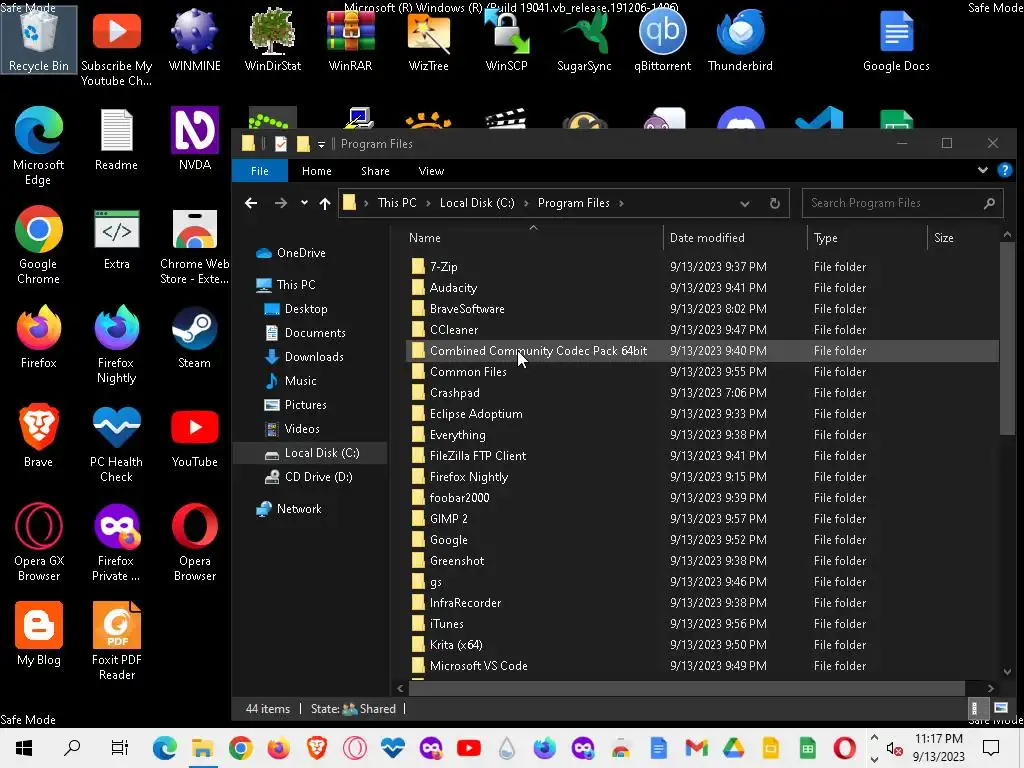Switch to large thumbnails view icon
1024x768 pixels.
pyautogui.click(x=1000, y=708)
